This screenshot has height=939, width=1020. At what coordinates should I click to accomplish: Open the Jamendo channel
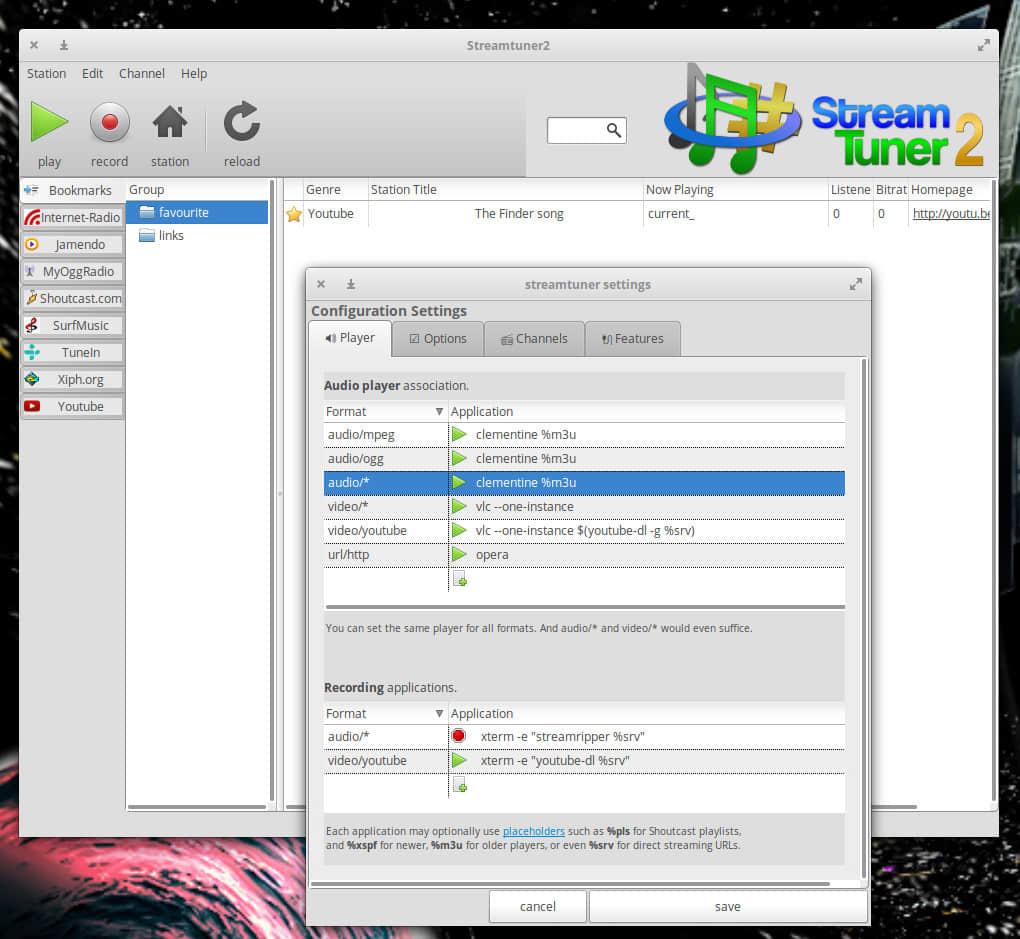pos(73,245)
